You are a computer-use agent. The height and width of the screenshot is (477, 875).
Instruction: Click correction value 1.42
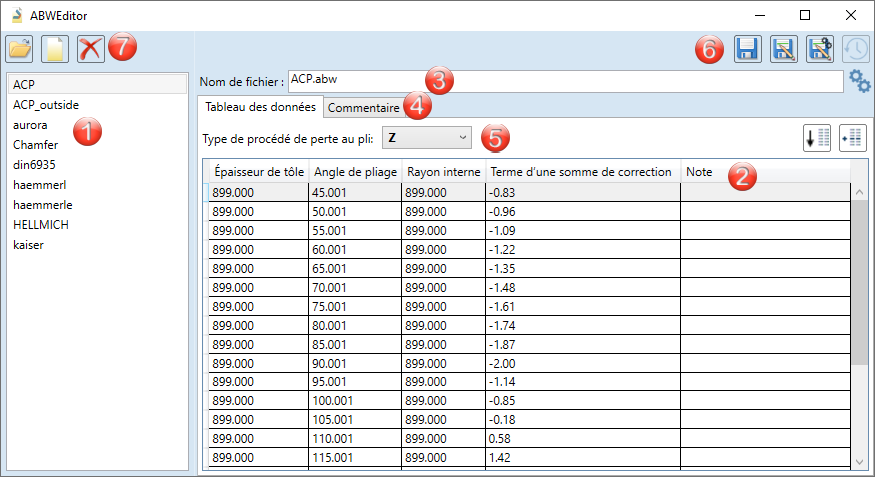coord(583,457)
